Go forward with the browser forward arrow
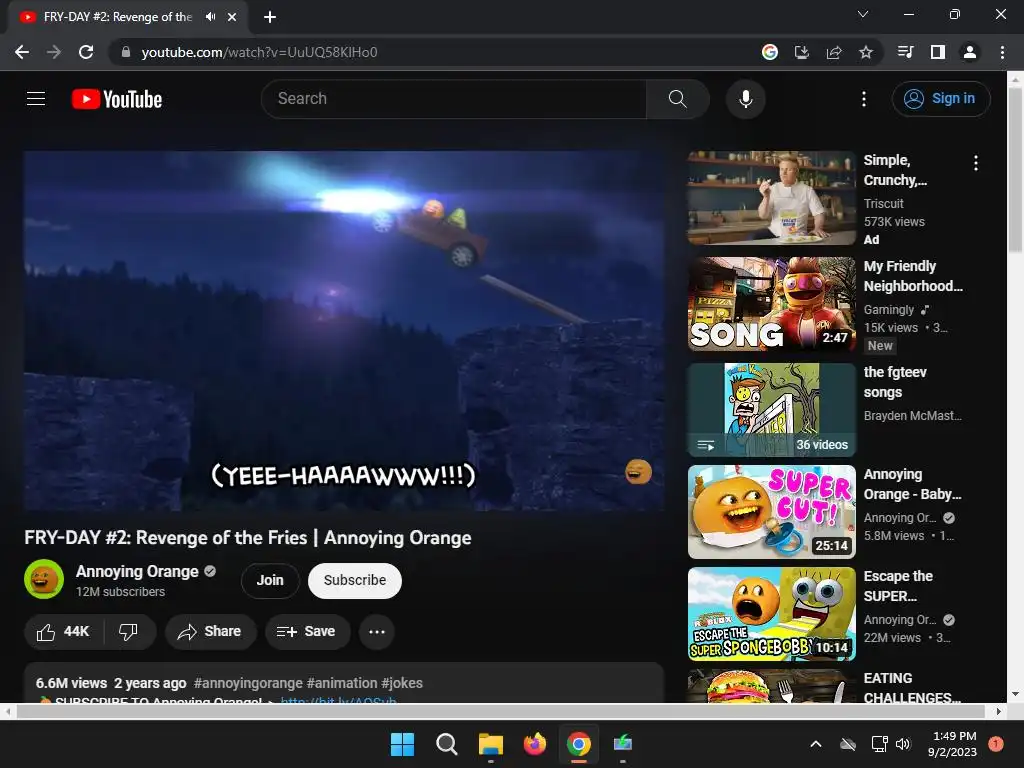 (54, 52)
